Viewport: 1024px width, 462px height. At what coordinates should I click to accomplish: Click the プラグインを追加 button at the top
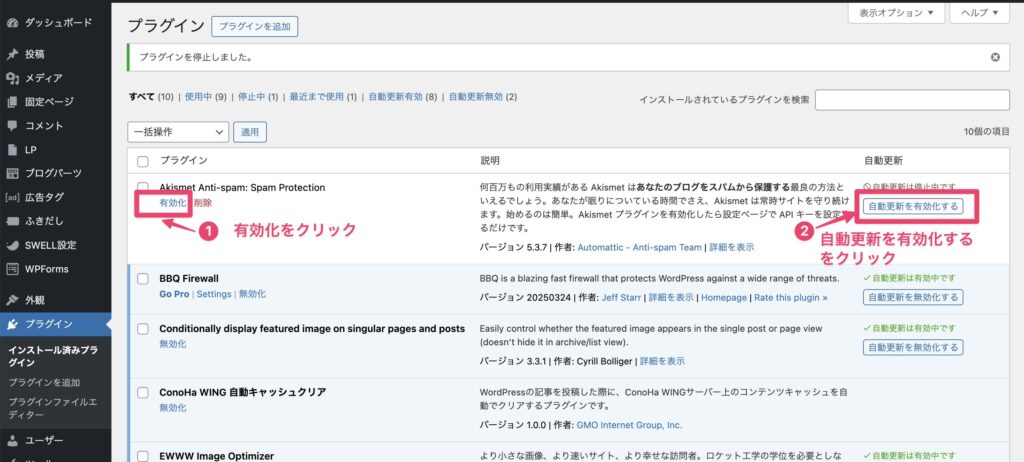tap(255, 27)
